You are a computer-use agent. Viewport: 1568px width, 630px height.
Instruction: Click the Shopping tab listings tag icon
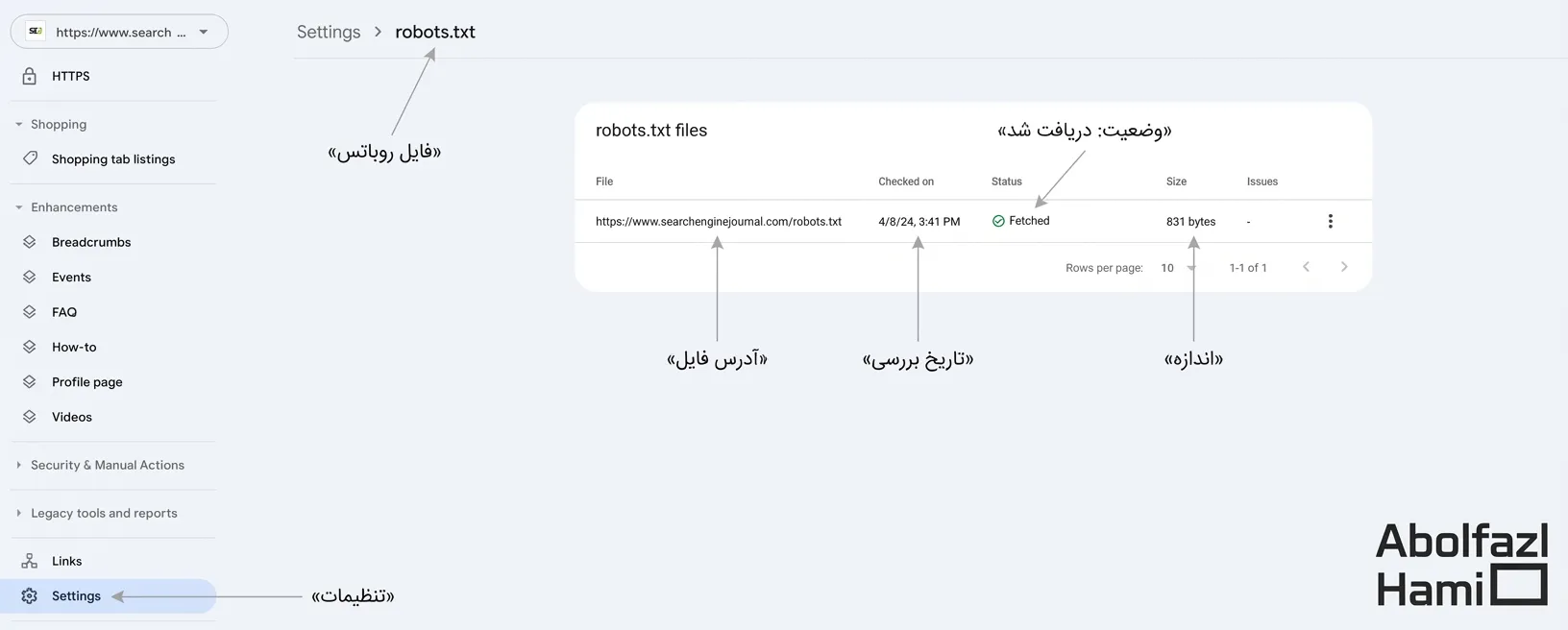tap(30, 158)
